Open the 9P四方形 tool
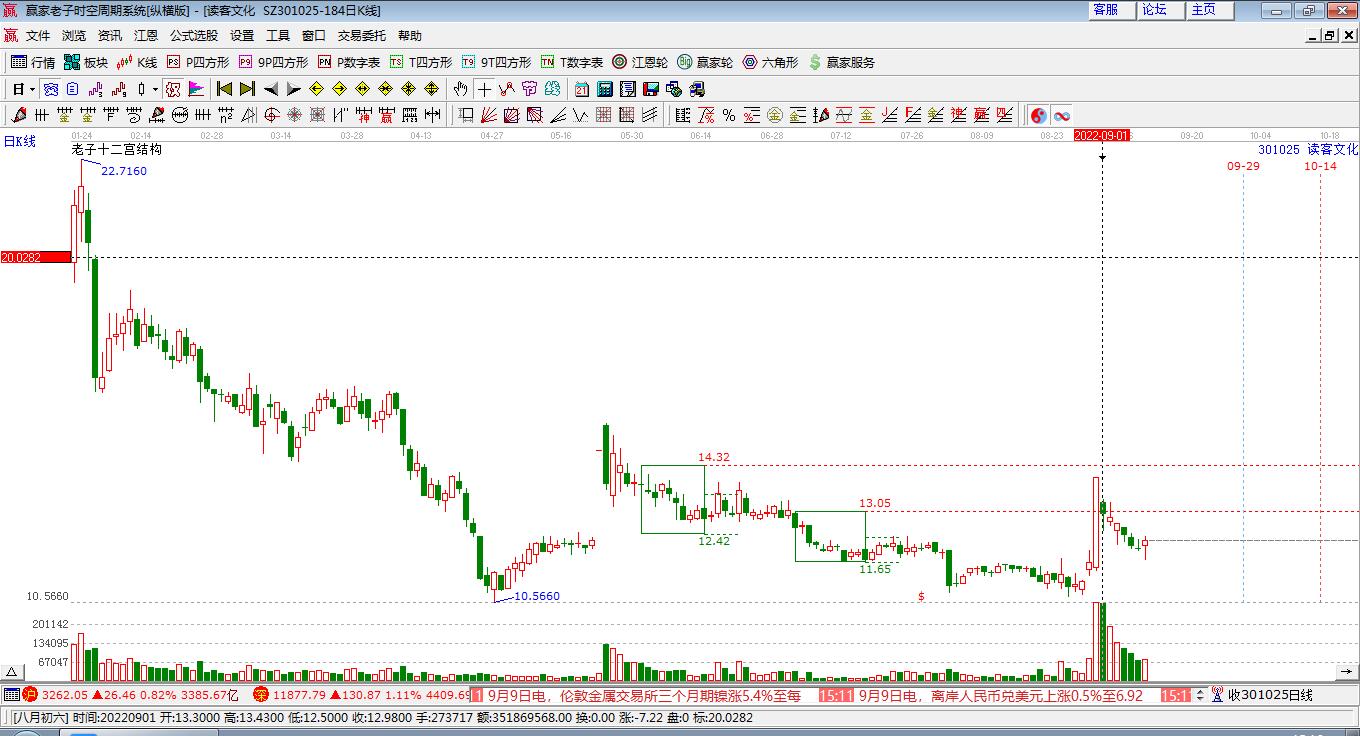 click(273, 62)
